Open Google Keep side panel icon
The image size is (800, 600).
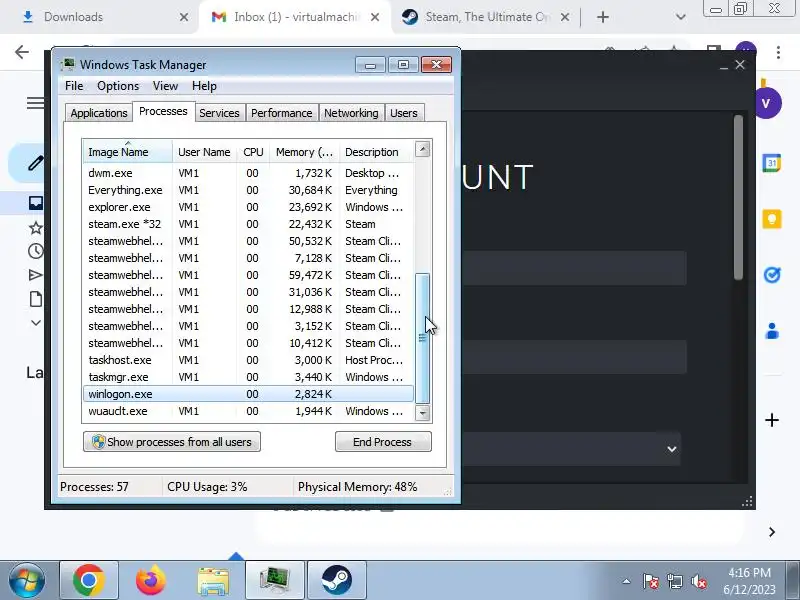pos(772,219)
